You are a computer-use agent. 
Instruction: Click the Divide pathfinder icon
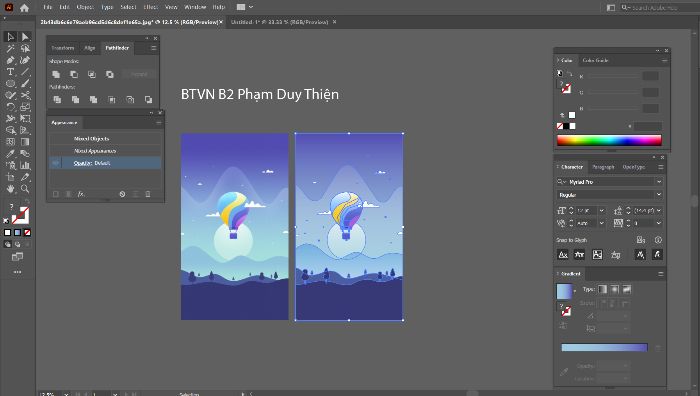pyautogui.click(x=57, y=100)
